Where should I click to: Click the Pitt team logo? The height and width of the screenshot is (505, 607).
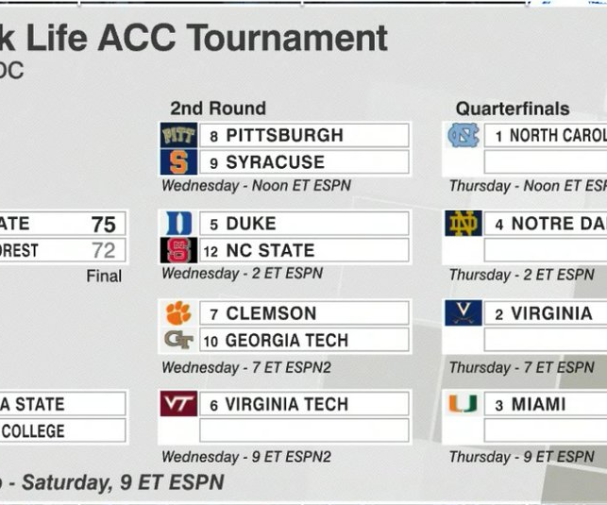pos(178,135)
